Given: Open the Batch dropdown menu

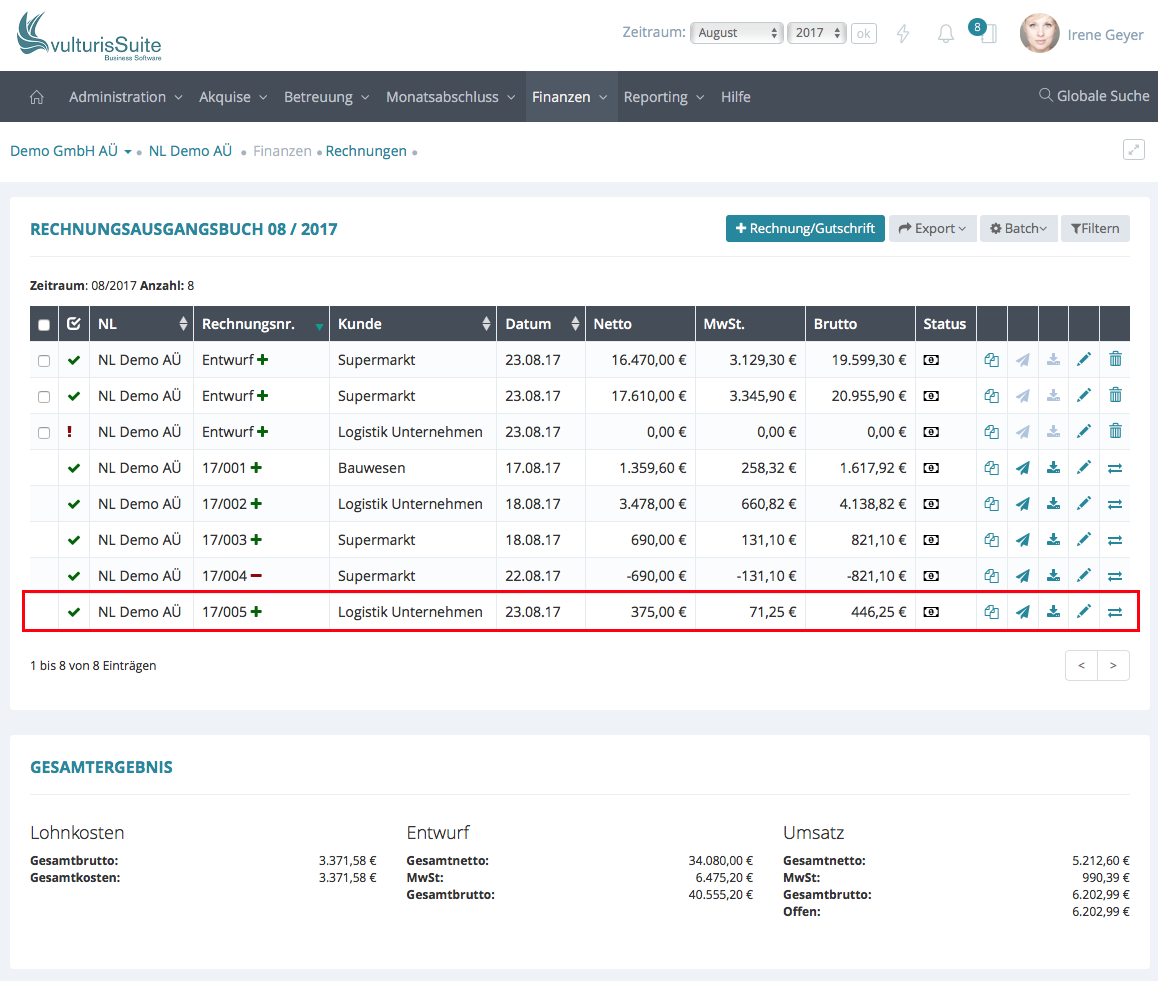Looking at the screenshot, I should tap(1017, 229).
